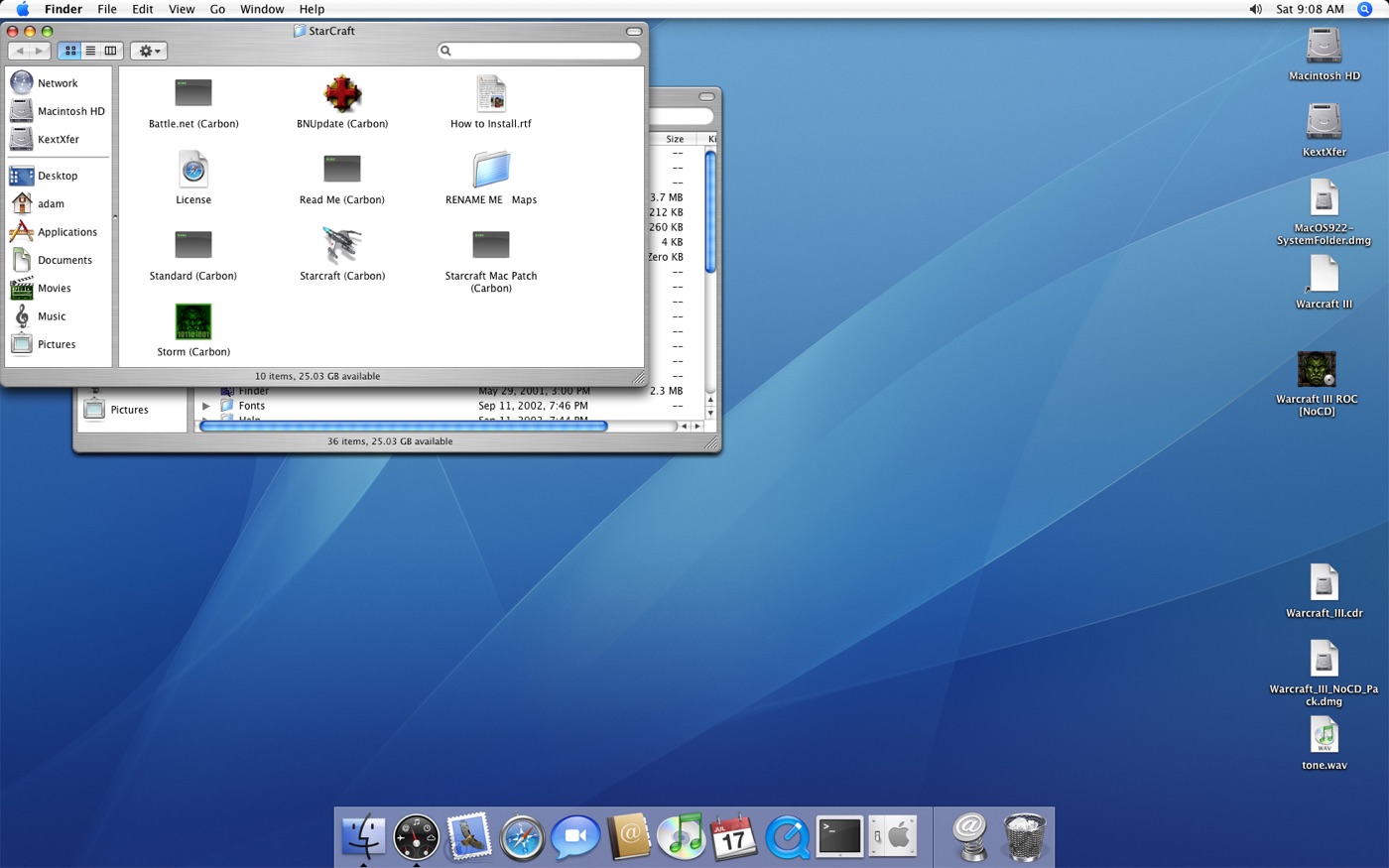Open the Window menu
1389x868 pixels.
(x=262, y=9)
